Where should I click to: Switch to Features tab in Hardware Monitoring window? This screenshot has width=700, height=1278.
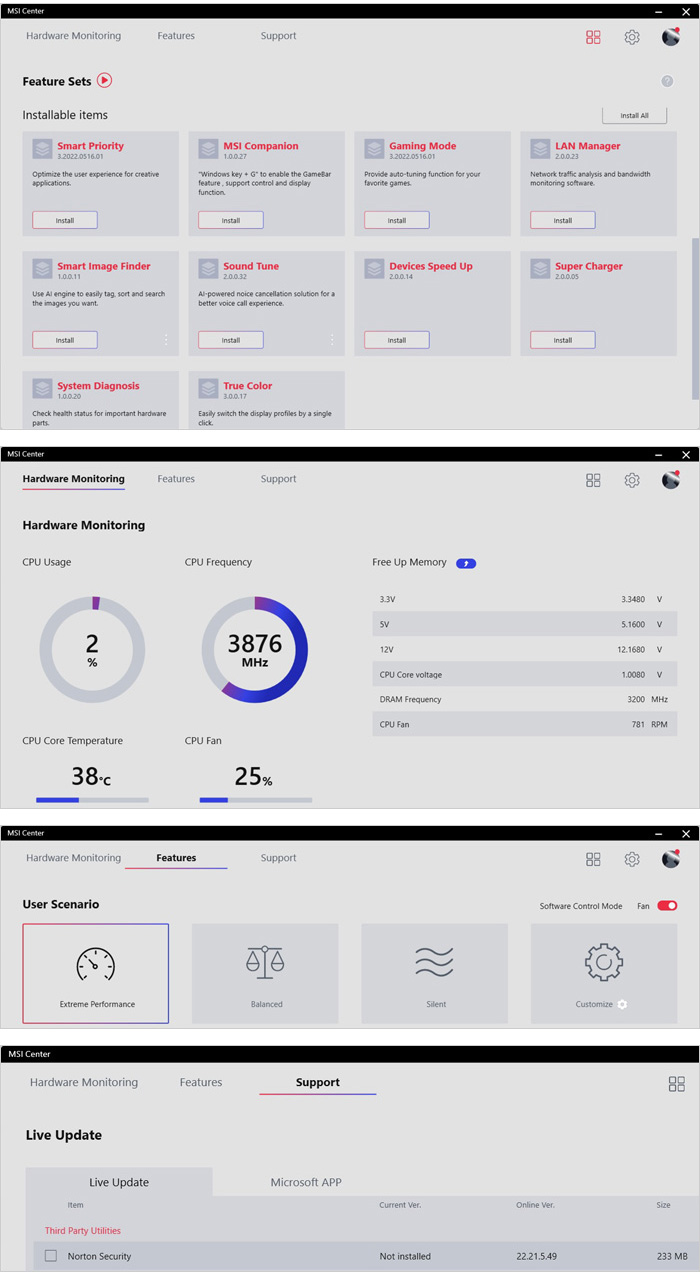[x=176, y=479]
